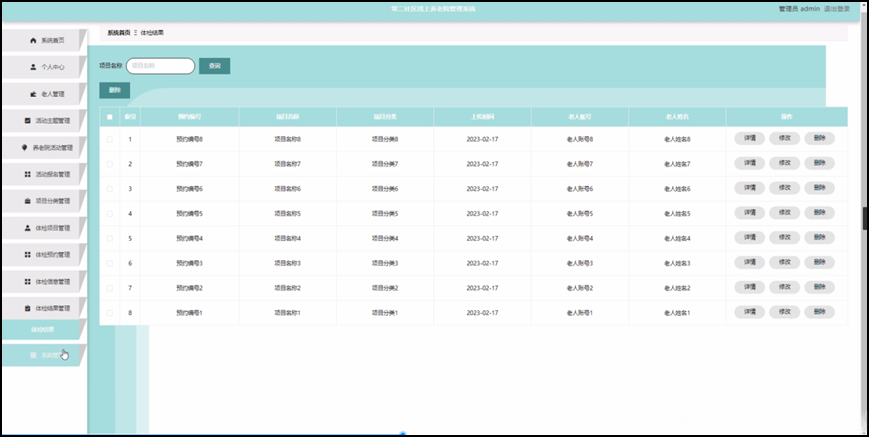Click the batch 删除 button above the table

coord(115,90)
